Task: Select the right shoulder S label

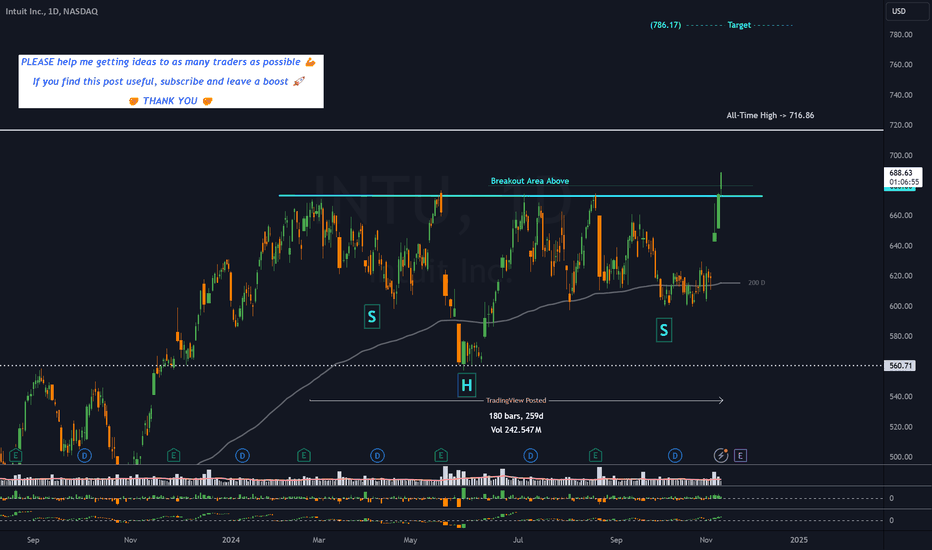Action: click(664, 330)
